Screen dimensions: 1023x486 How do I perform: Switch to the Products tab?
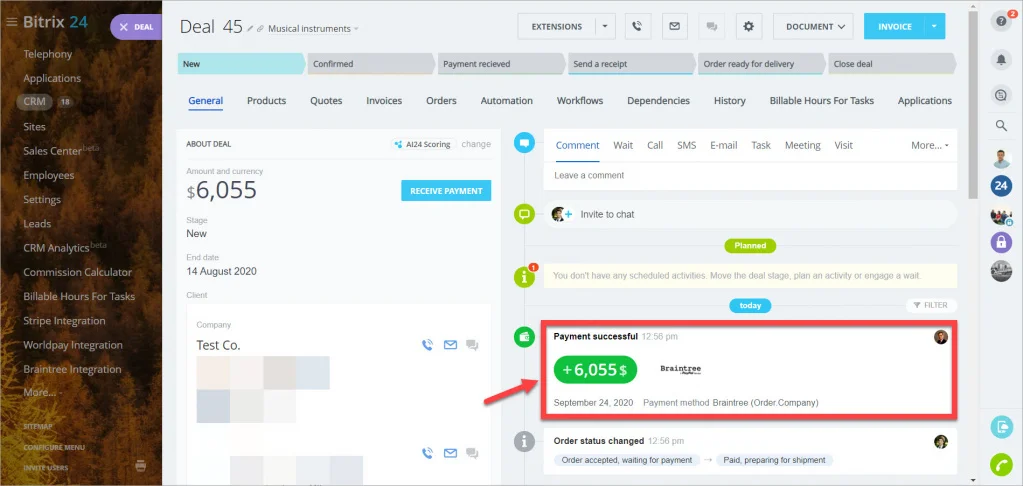click(x=266, y=100)
